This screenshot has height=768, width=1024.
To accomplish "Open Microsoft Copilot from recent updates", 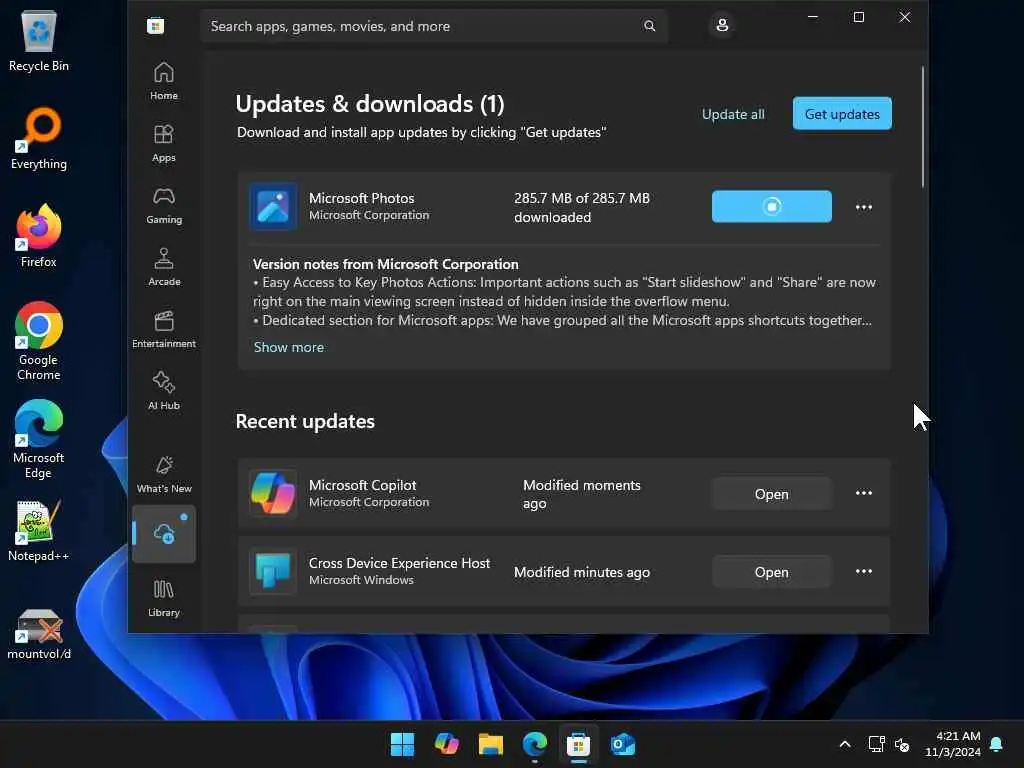I will point(772,494).
